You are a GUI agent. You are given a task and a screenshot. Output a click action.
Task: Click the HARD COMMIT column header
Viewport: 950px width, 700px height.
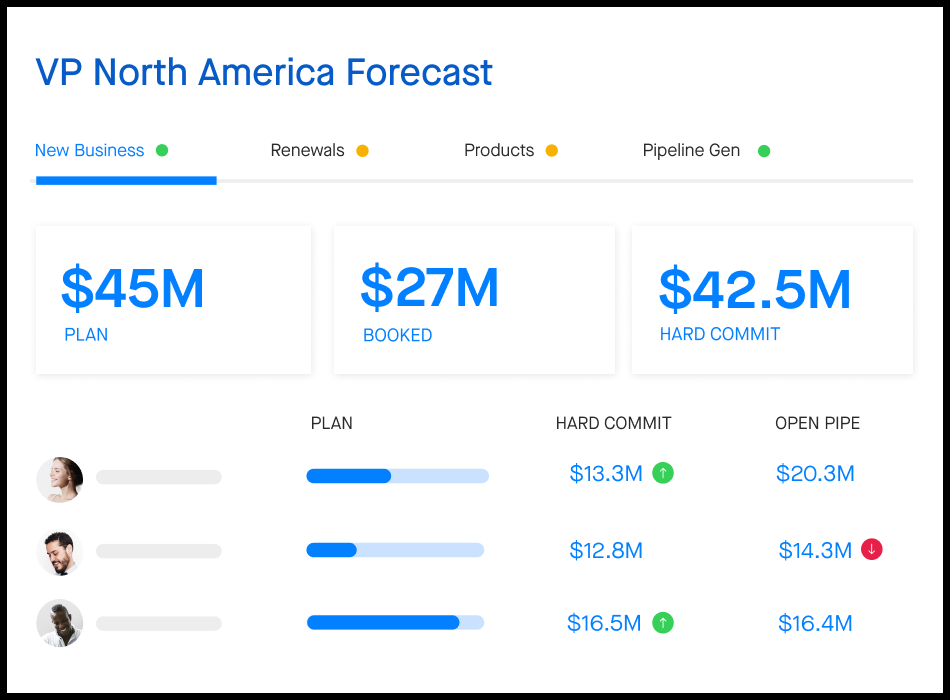613,423
